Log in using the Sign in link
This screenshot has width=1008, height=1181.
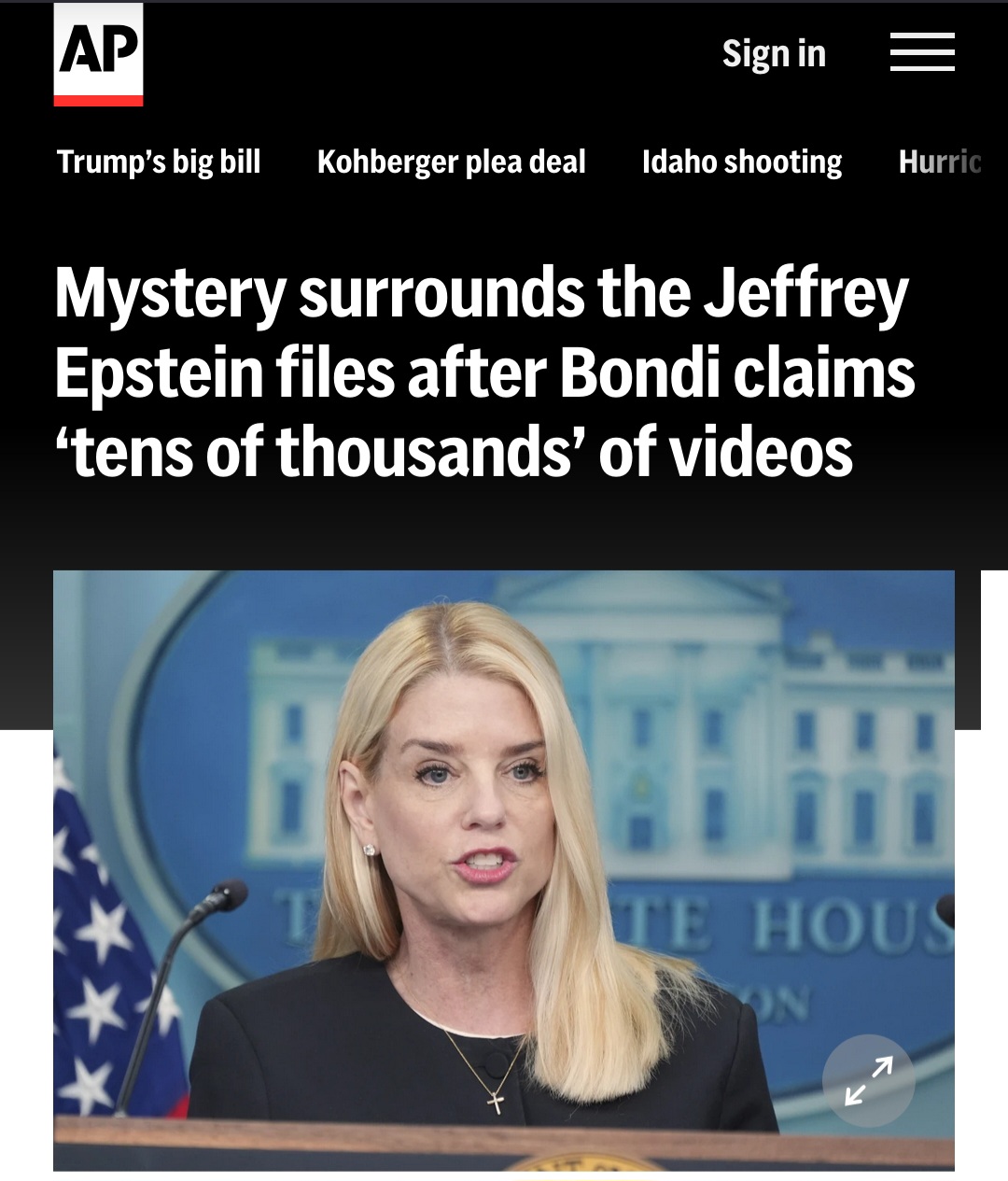pos(774,53)
